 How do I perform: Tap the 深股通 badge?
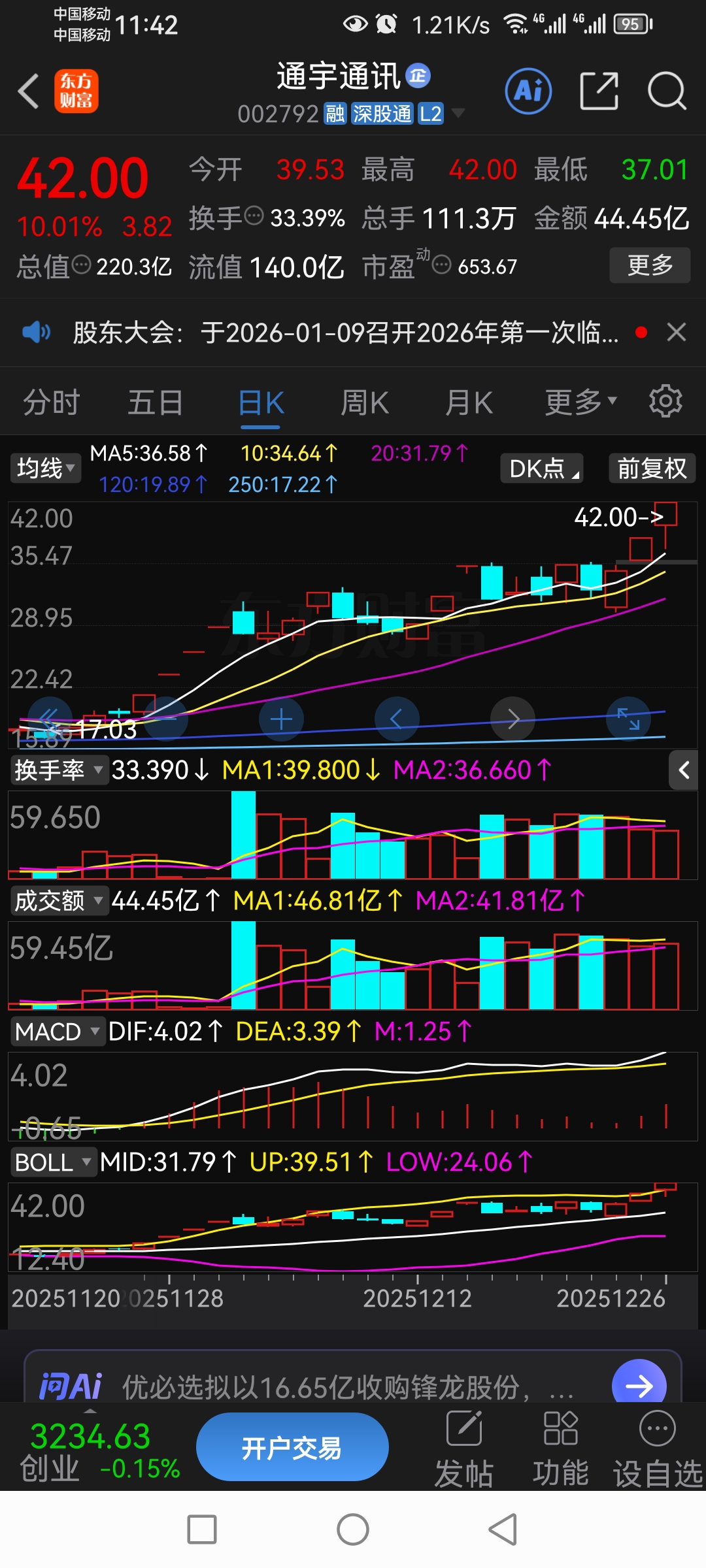click(x=382, y=114)
